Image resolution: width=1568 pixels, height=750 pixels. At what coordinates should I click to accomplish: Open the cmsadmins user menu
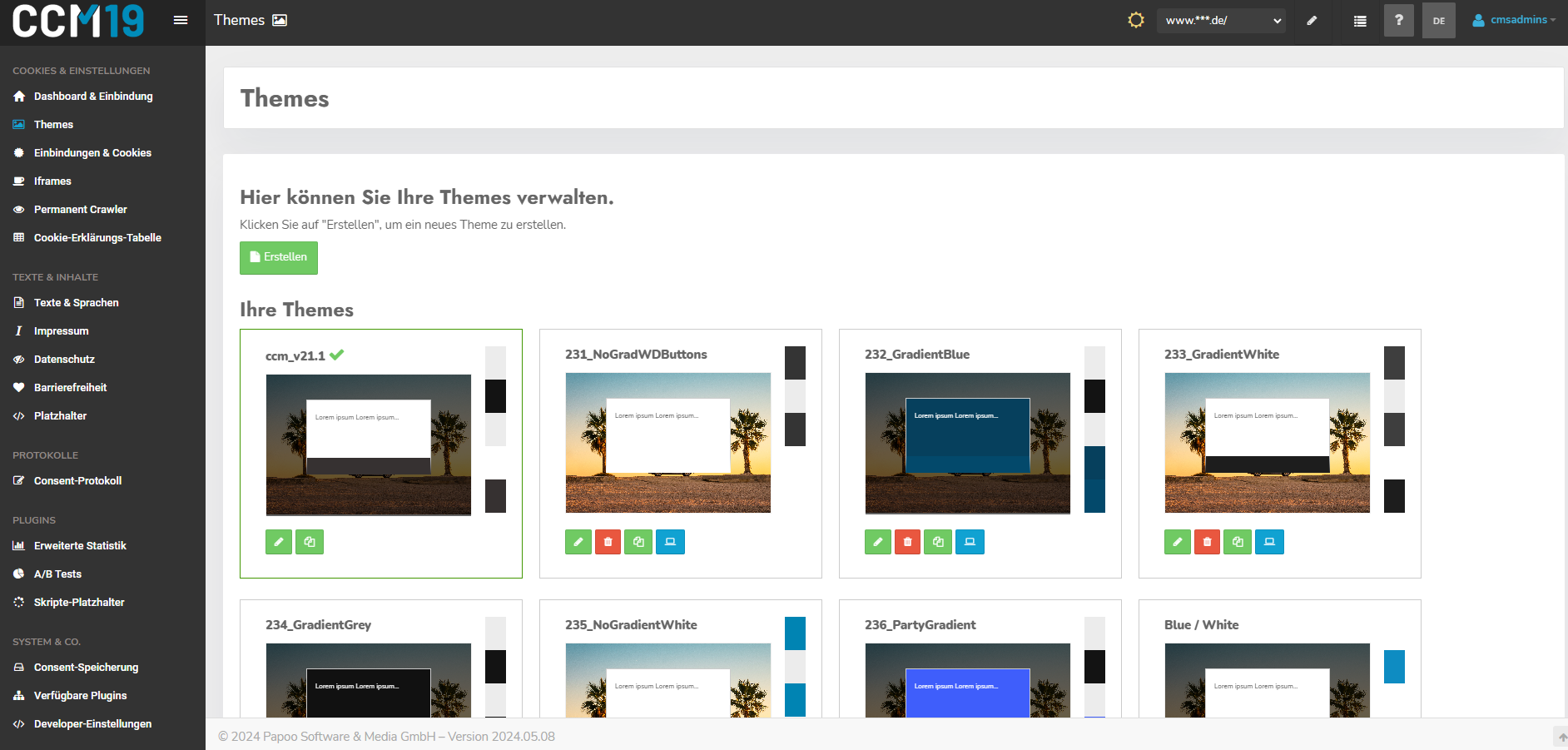click(1513, 20)
